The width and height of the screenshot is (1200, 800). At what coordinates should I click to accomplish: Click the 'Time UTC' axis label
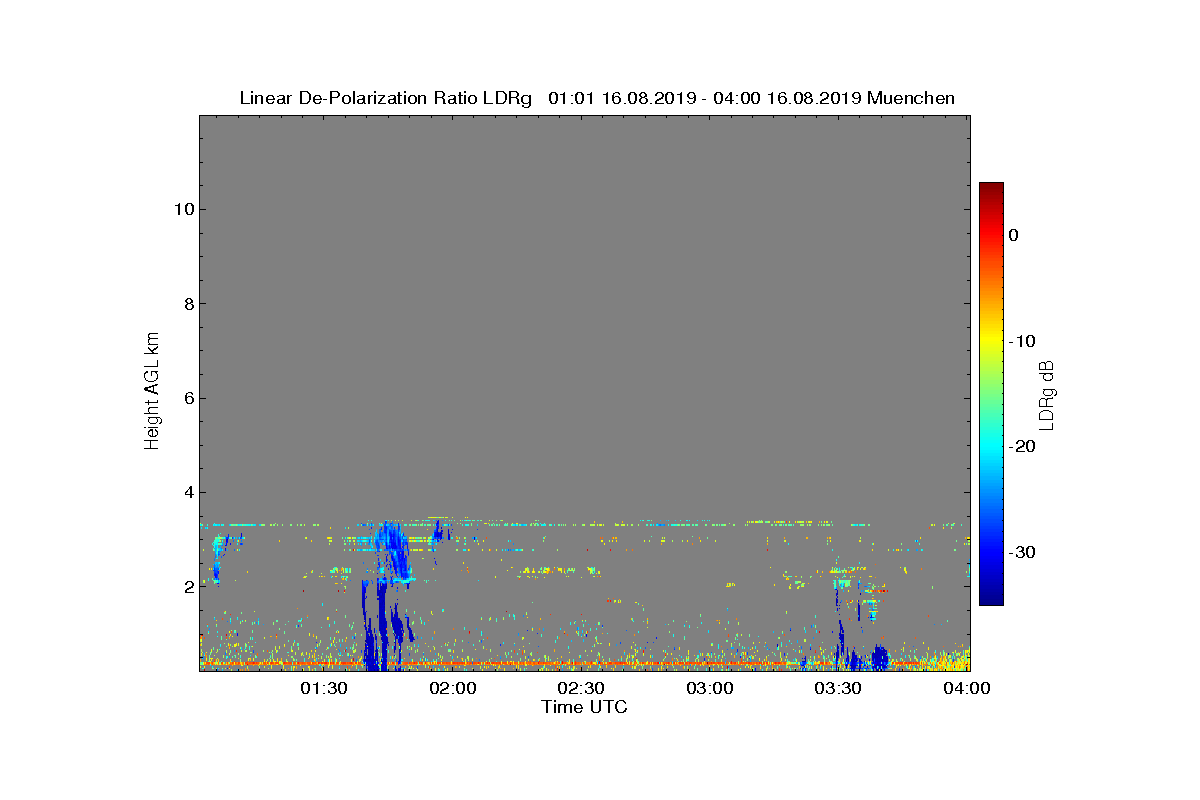(584, 707)
